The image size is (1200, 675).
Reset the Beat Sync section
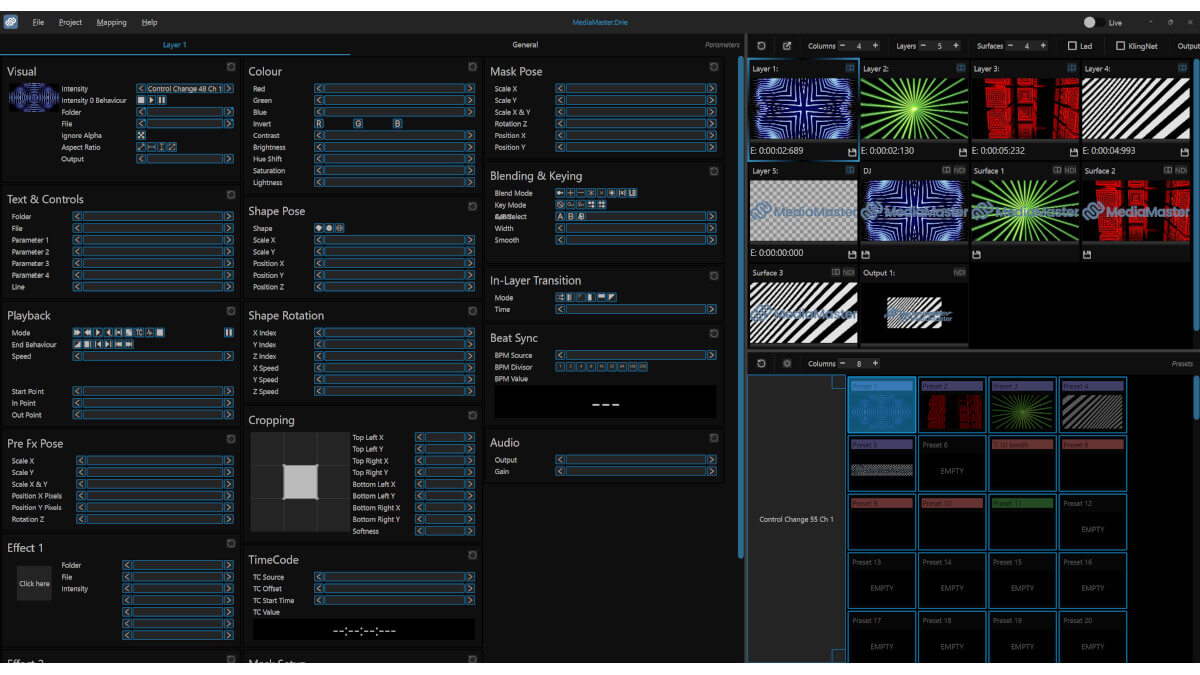point(714,333)
